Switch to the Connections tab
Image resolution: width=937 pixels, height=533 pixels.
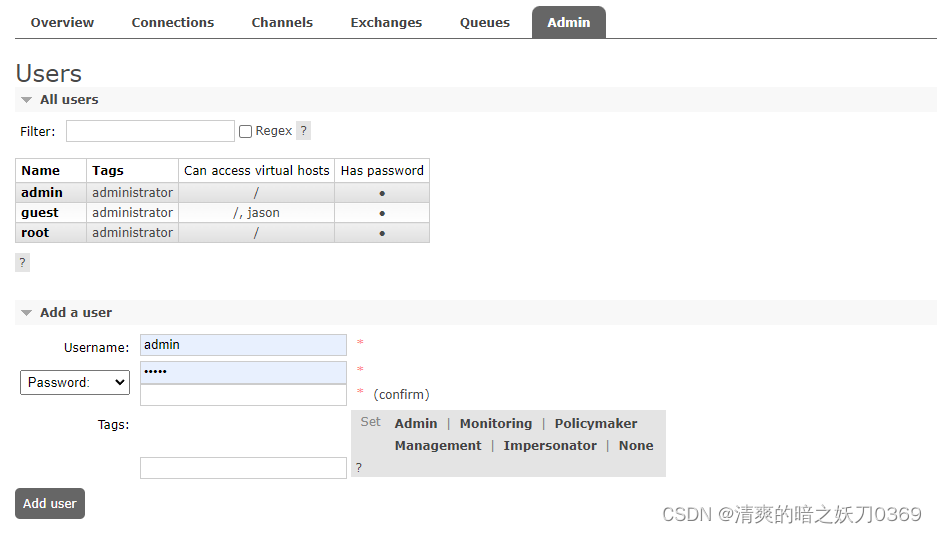coord(173,23)
